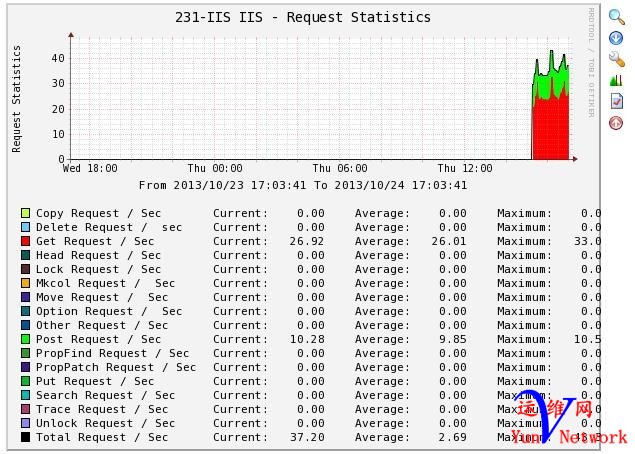
Task: Click the y-axis value 40
Action: (58, 58)
